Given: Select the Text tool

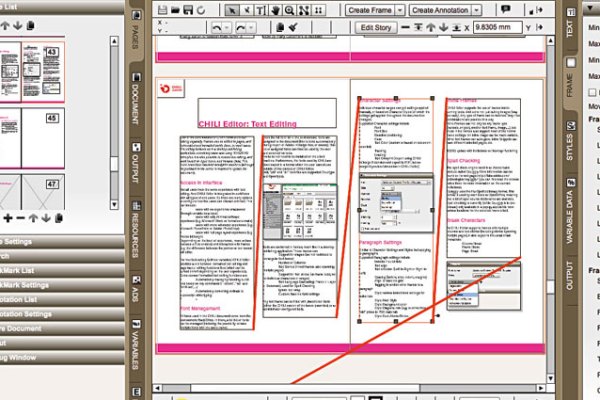Looking at the screenshot, I should pyautogui.click(x=260, y=10).
